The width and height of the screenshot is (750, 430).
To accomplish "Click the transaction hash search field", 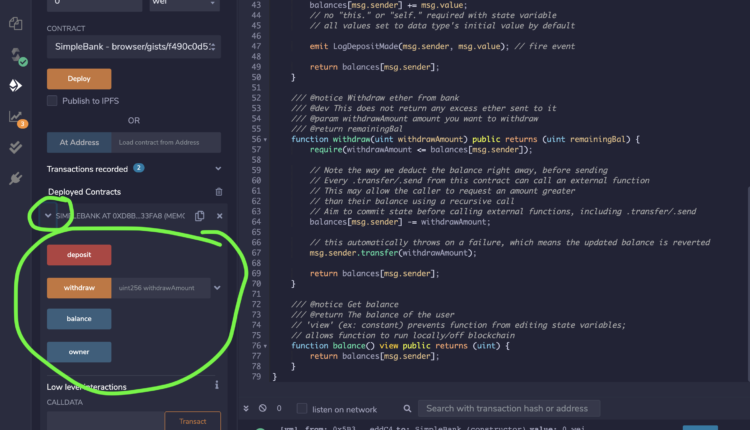I will [x=508, y=408].
